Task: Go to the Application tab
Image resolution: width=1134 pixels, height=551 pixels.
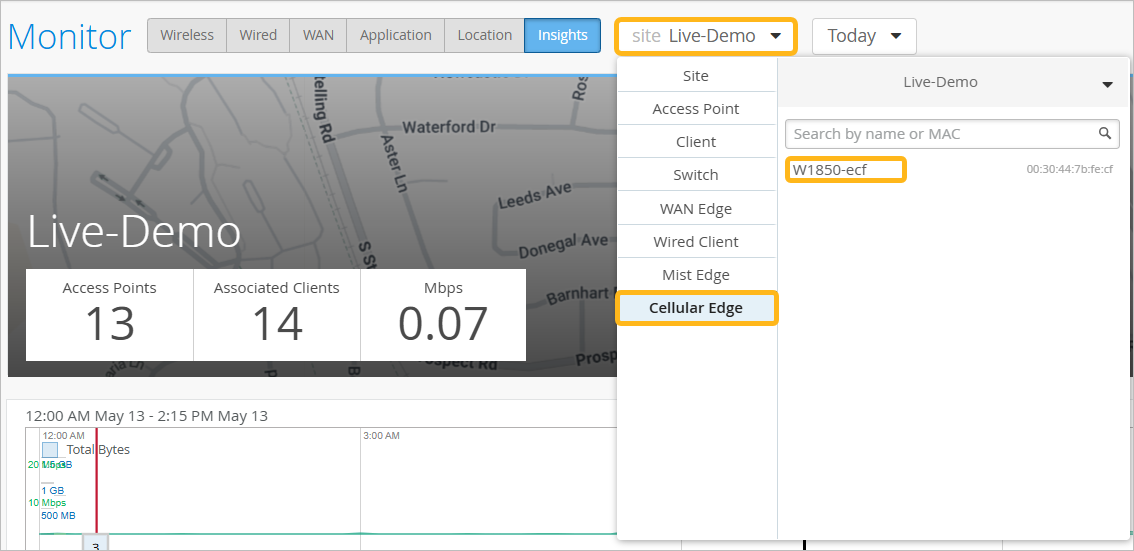Action: (x=395, y=35)
